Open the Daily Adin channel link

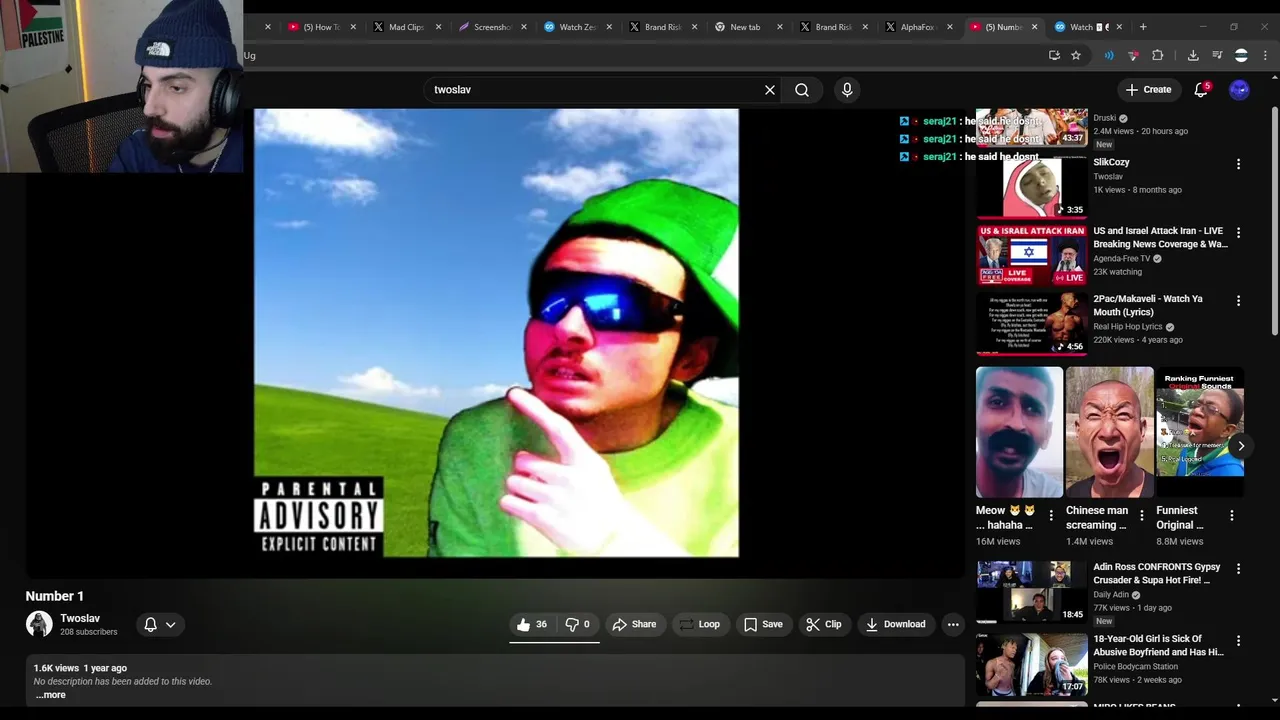click(x=1111, y=595)
